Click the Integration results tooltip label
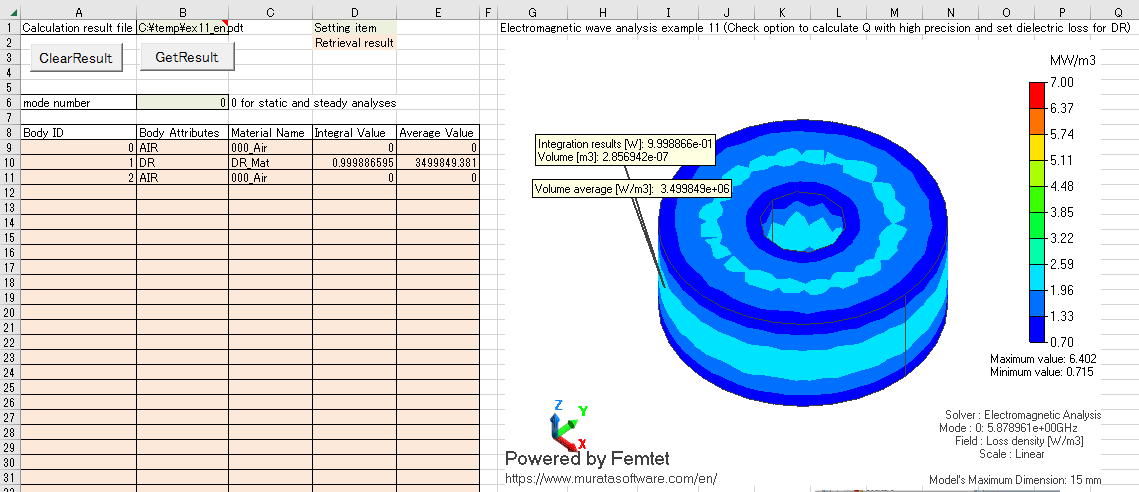The height and width of the screenshot is (492, 1139). [626, 150]
